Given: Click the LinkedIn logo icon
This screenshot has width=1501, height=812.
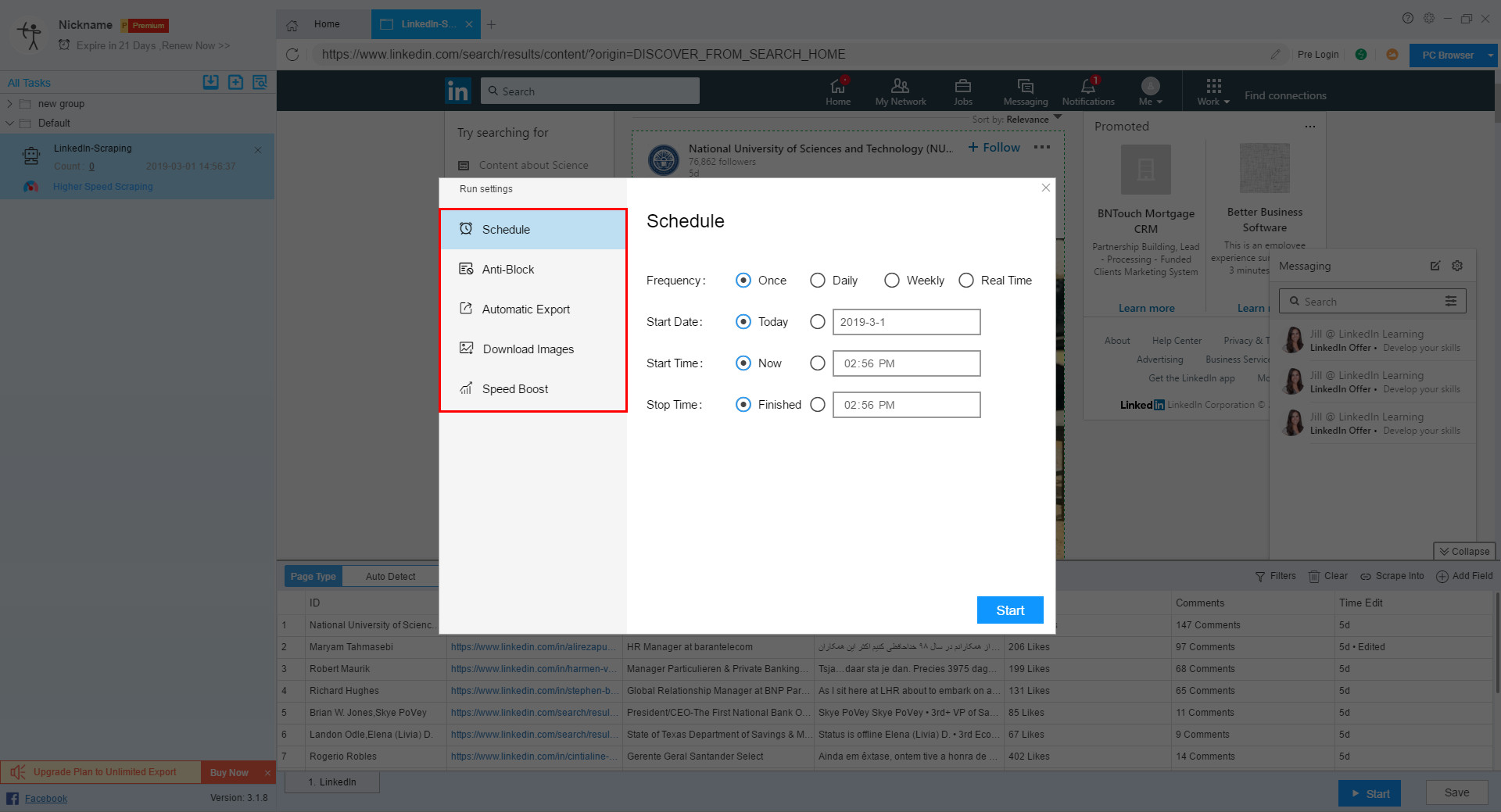Looking at the screenshot, I should [458, 91].
